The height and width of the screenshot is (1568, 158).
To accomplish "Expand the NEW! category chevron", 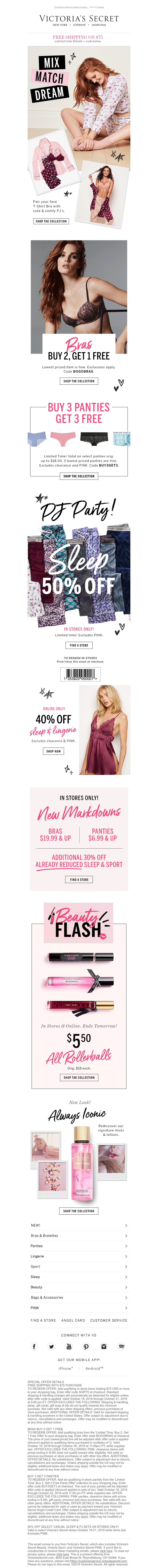I will click(126, 1225).
